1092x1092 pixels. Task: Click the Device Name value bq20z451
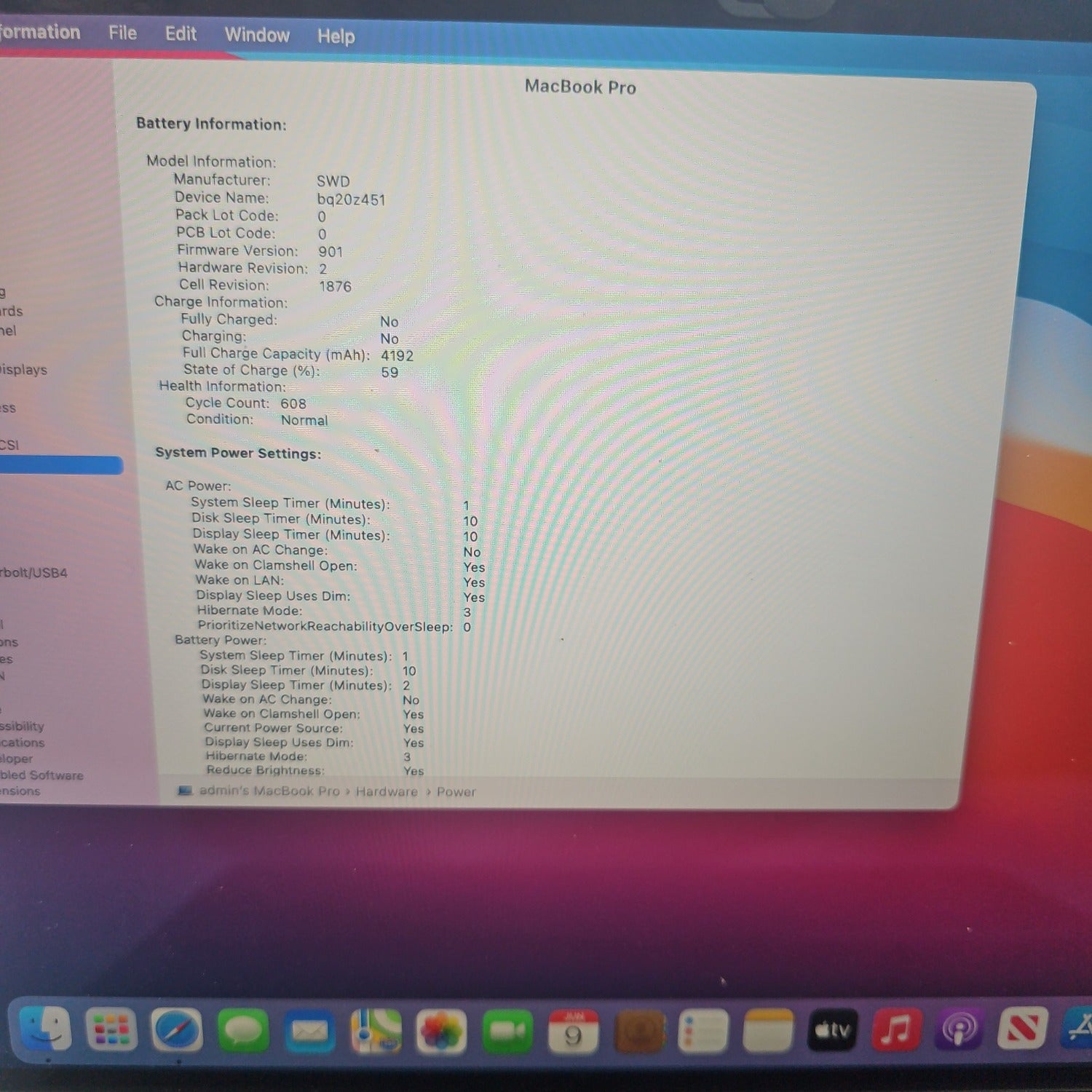pos(351,199)
